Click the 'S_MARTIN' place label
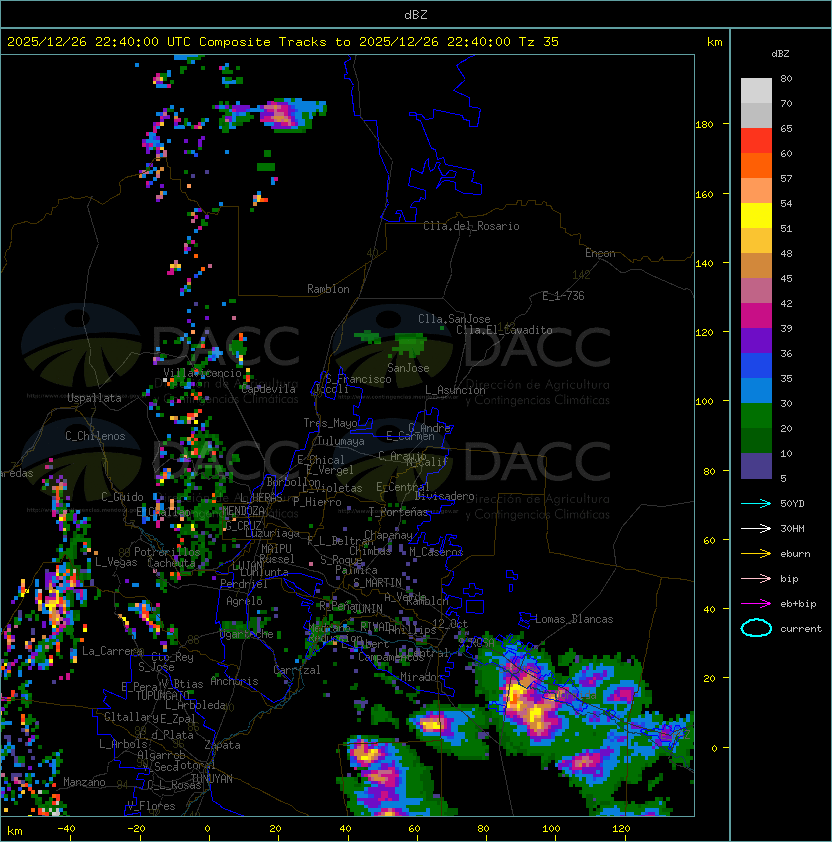The height and width of the screenshot is (842, 832). point(377,583)
